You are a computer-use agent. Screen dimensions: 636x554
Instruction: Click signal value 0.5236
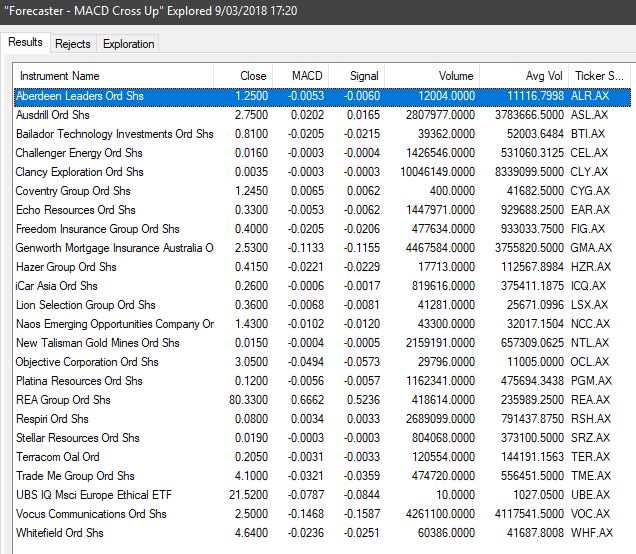363,400
